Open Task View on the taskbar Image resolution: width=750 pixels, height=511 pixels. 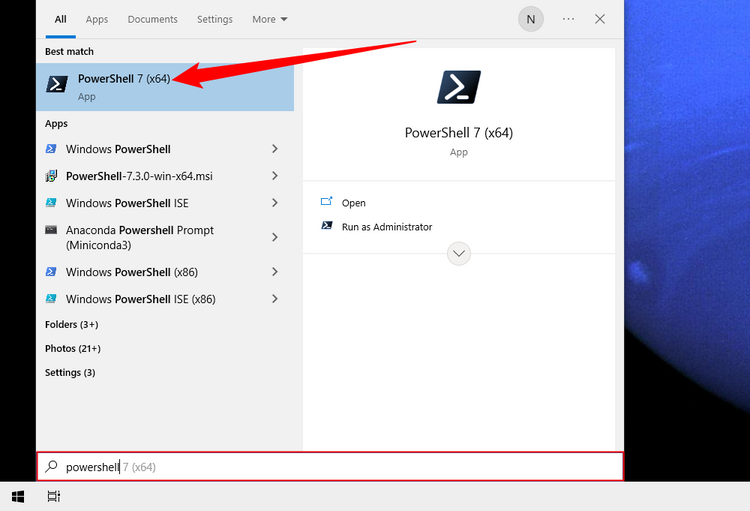pos(54,497)
